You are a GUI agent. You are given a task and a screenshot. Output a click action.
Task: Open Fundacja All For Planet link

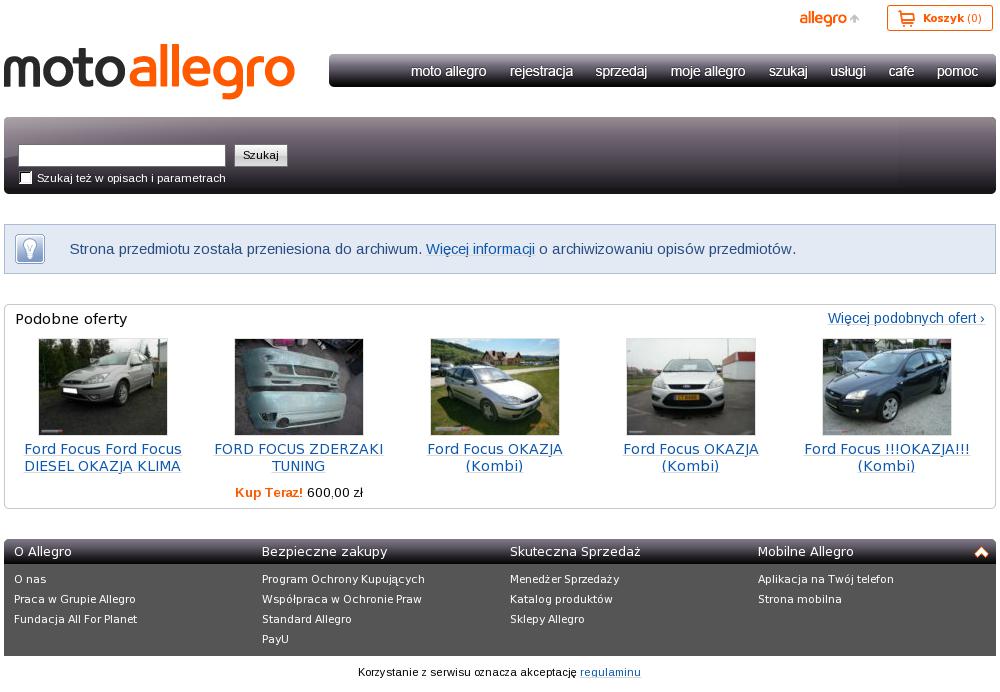(x=75, y=619)
